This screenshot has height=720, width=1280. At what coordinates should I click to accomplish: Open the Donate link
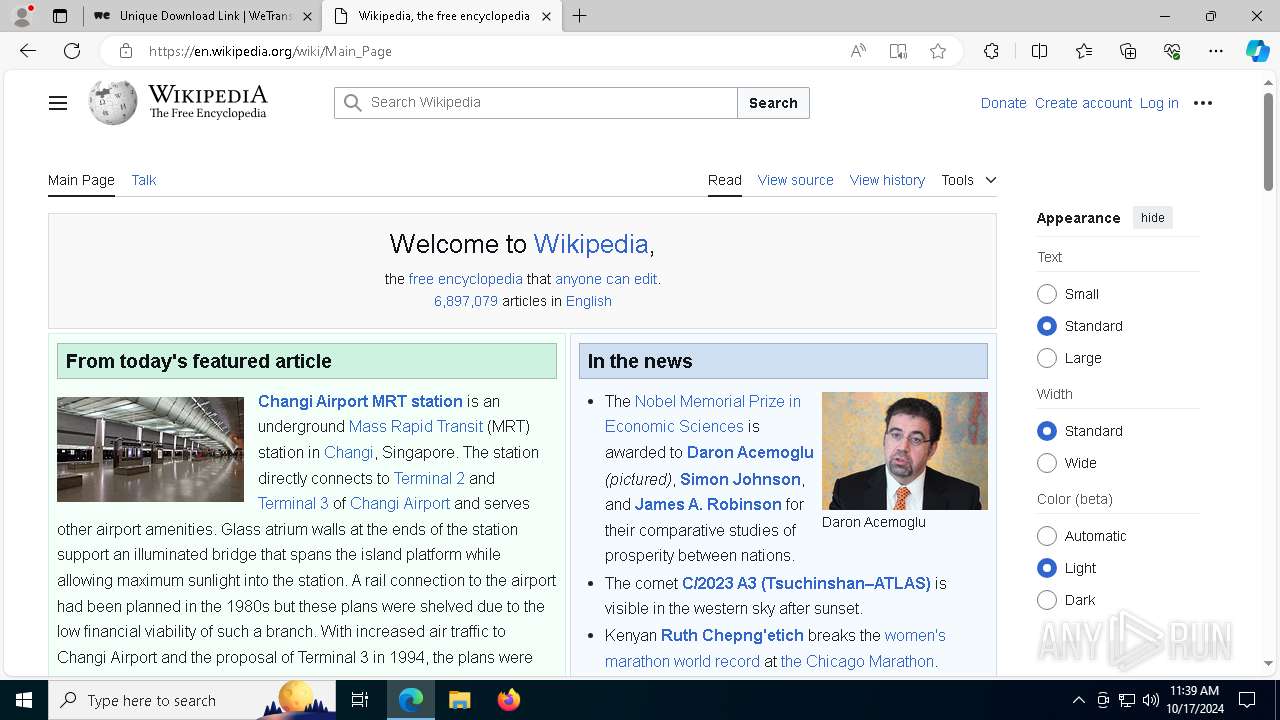(1003, 103)
